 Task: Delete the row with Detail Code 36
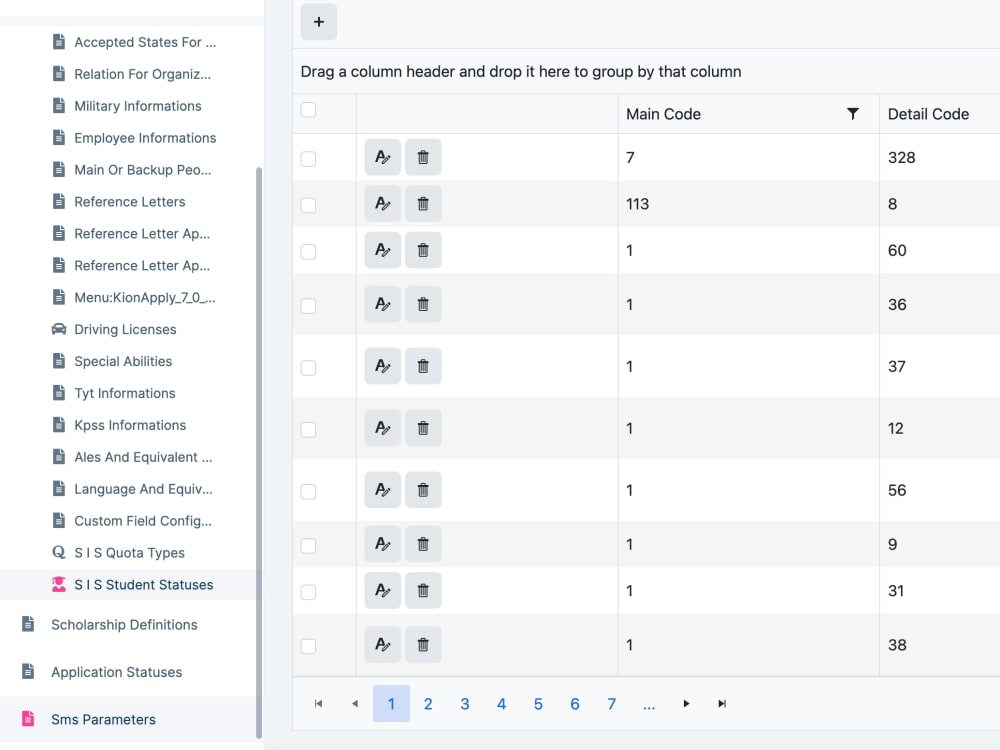click(423, 305)
